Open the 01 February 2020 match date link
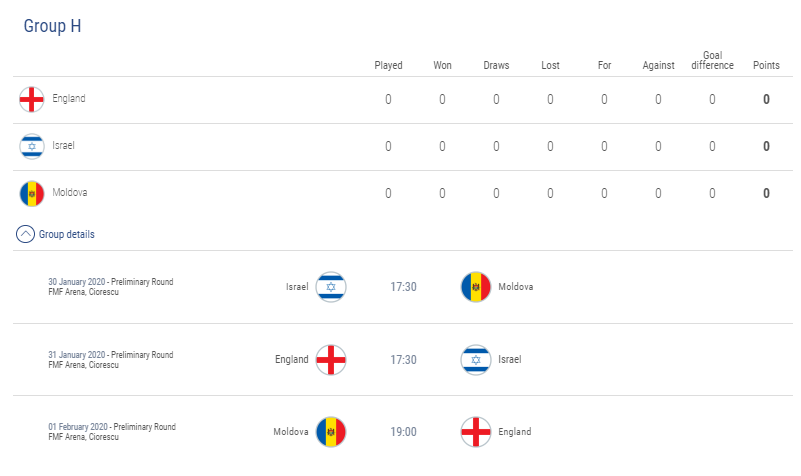The image size is (801, 476). click(78, 427)
